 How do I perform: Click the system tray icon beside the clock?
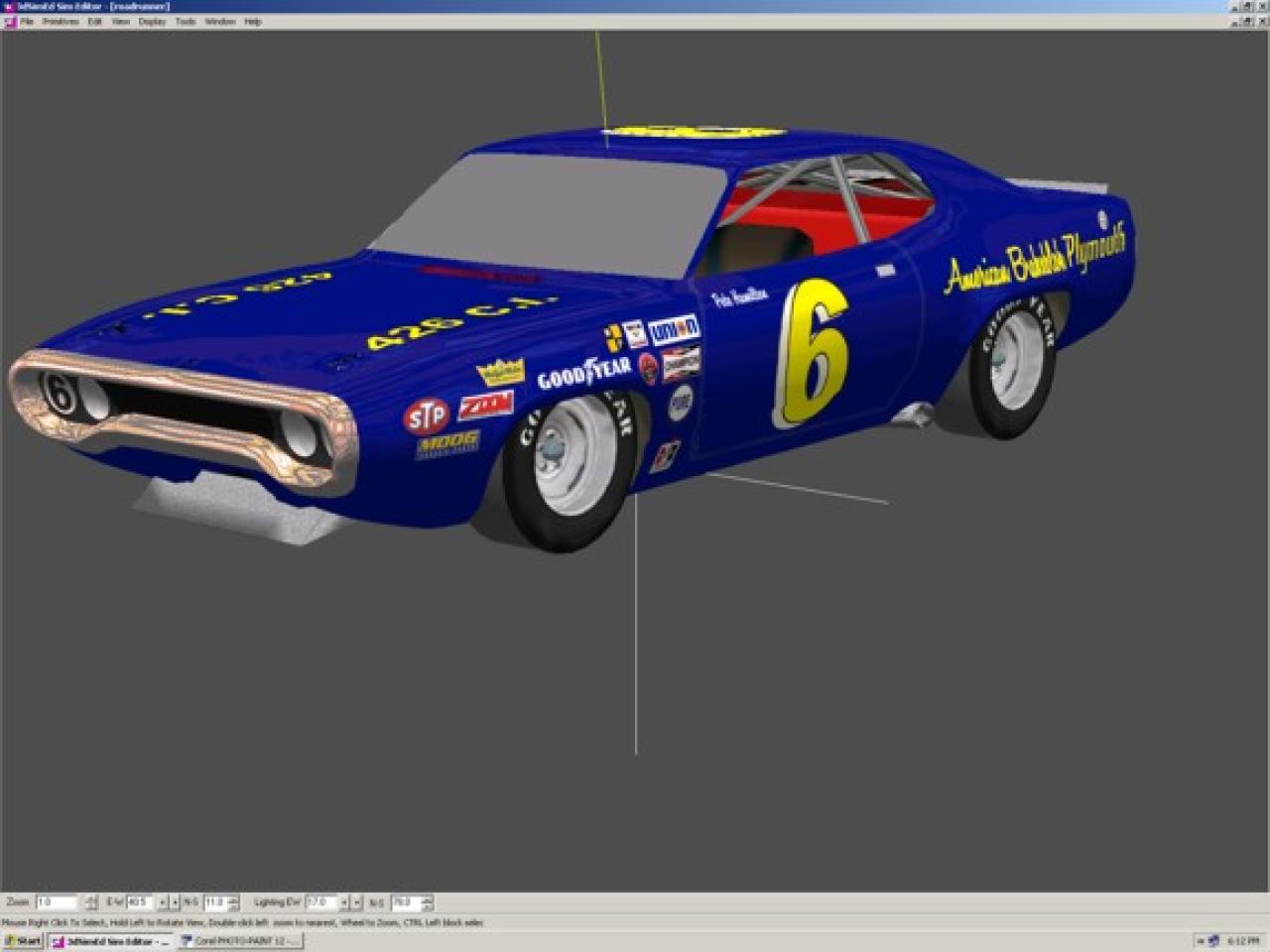tap(1212, 940)
